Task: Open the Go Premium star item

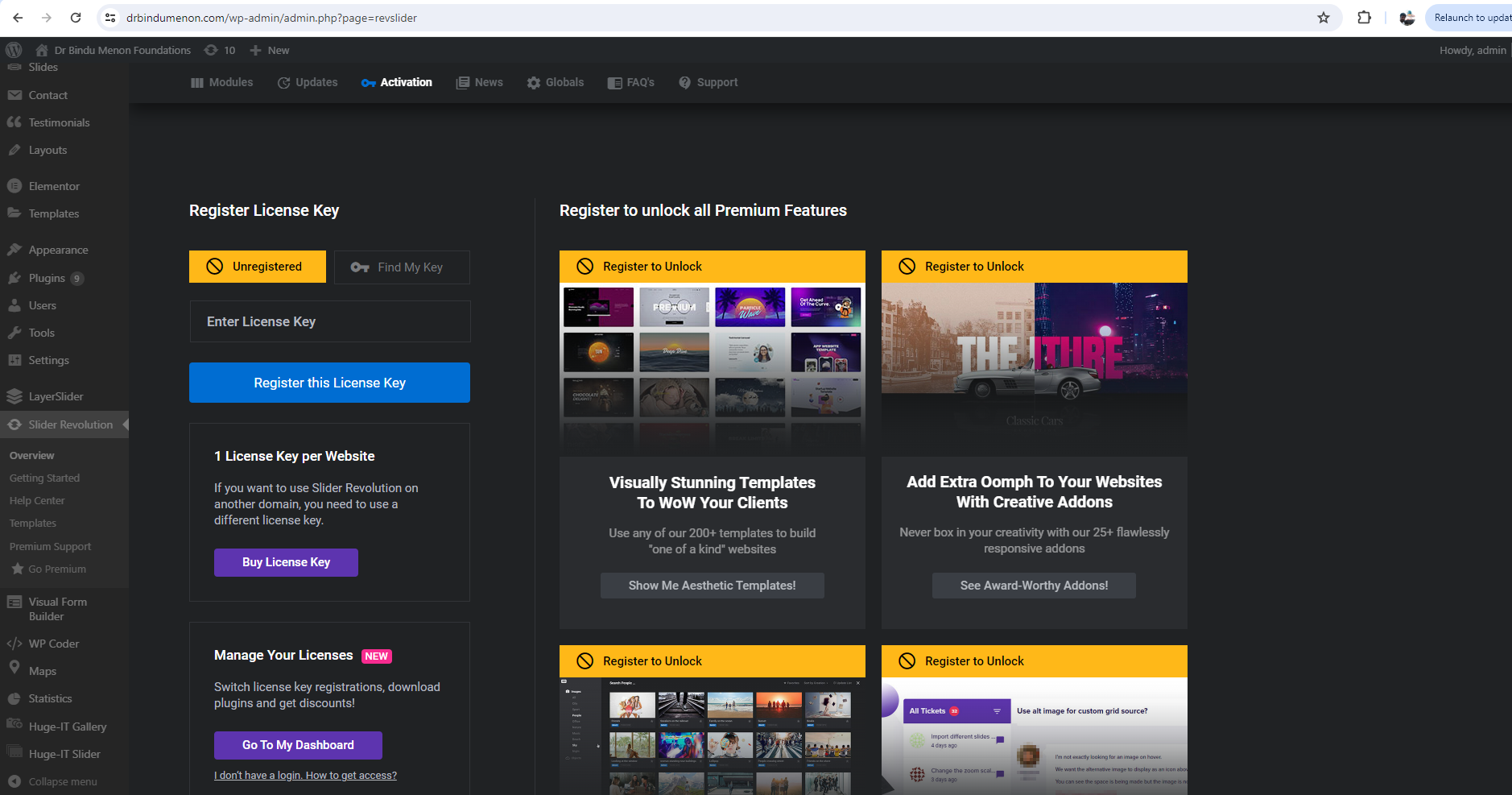Action: [x=48, y=569]
